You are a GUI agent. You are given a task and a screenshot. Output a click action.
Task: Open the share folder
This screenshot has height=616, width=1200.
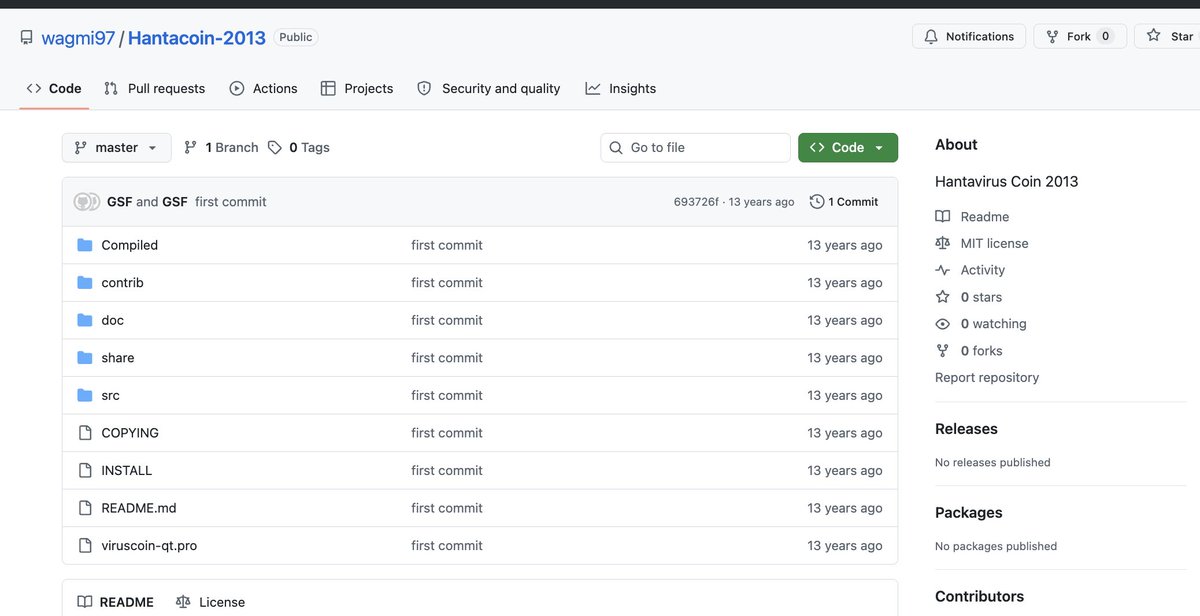point(118,358)
